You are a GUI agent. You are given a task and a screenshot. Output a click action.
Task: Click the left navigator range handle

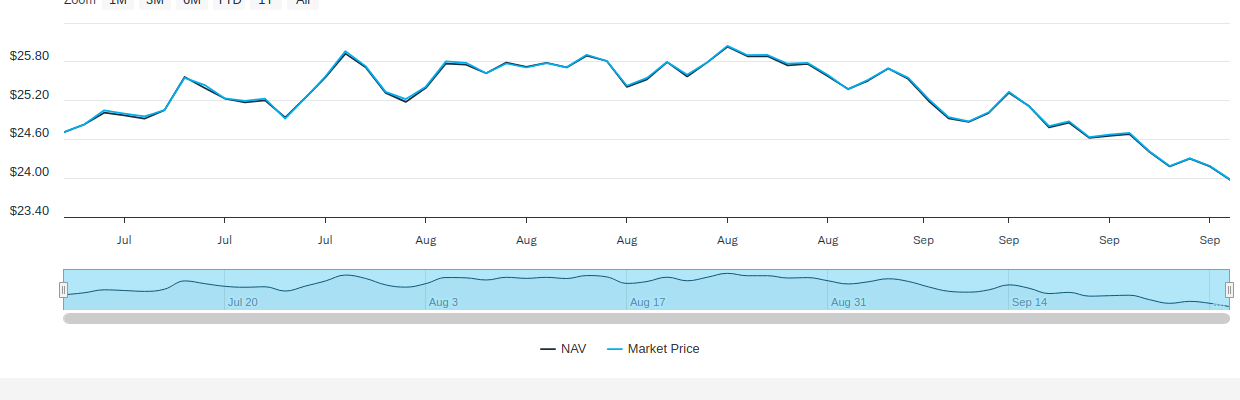tap(63, 290)
